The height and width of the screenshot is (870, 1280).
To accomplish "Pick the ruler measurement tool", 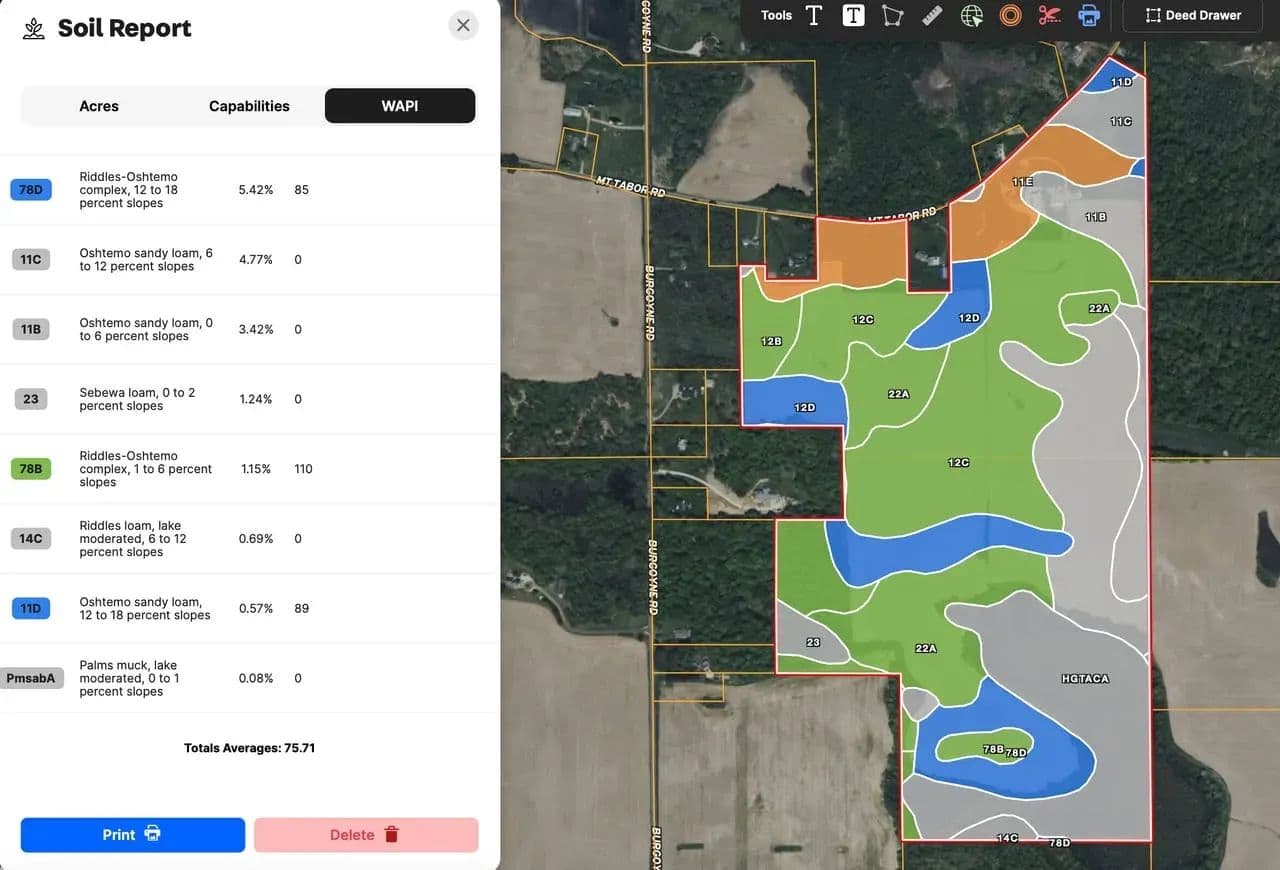I will 932,15.
